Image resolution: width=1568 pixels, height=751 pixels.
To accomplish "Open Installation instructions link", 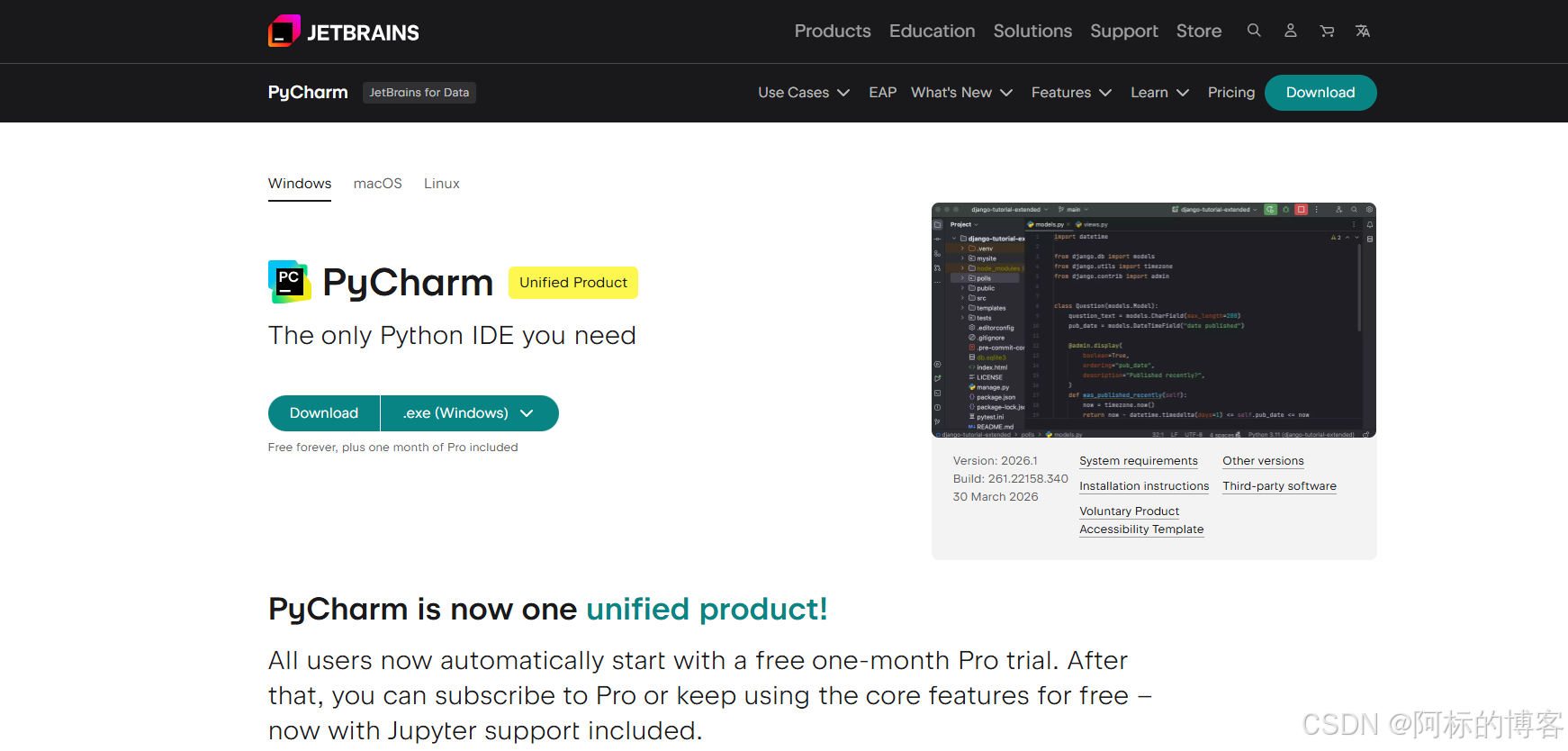I will [1144, 486].
